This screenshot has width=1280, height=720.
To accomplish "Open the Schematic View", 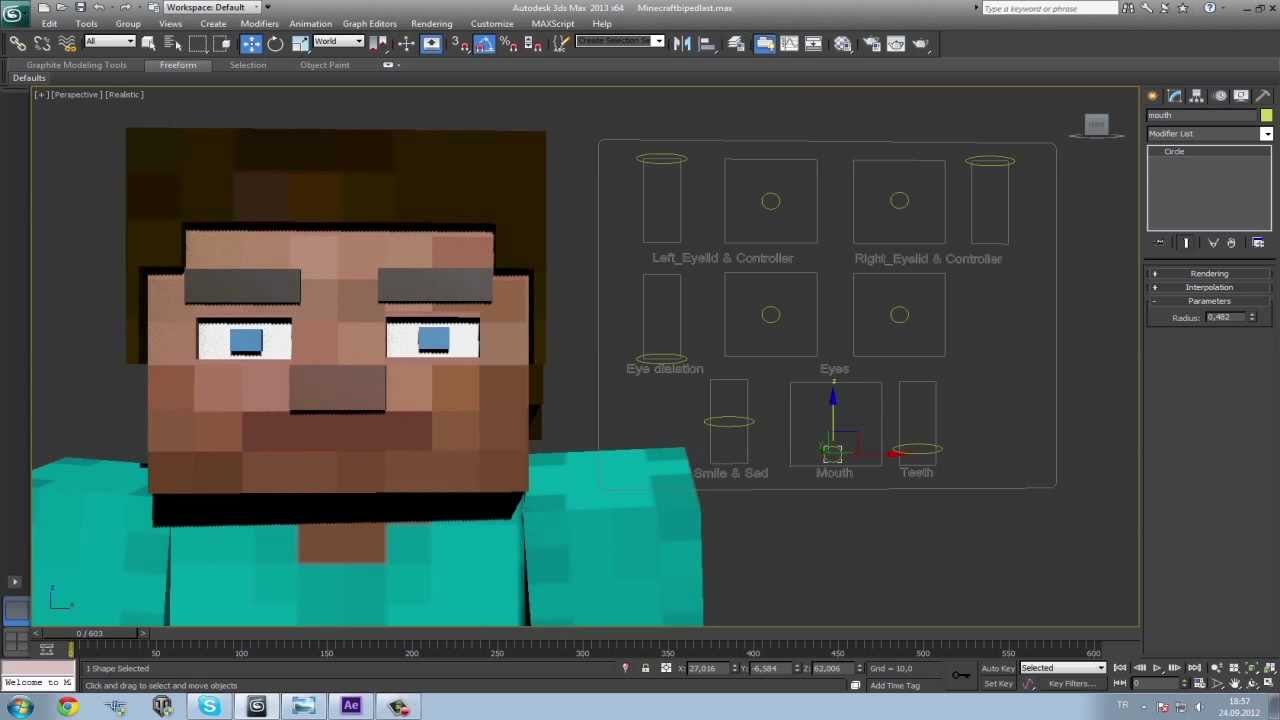I will pos(814,43).
